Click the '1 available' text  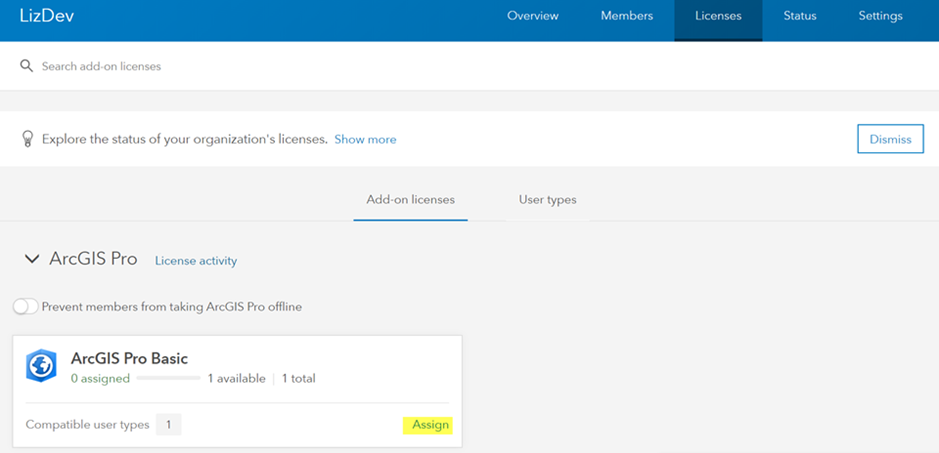237,378
